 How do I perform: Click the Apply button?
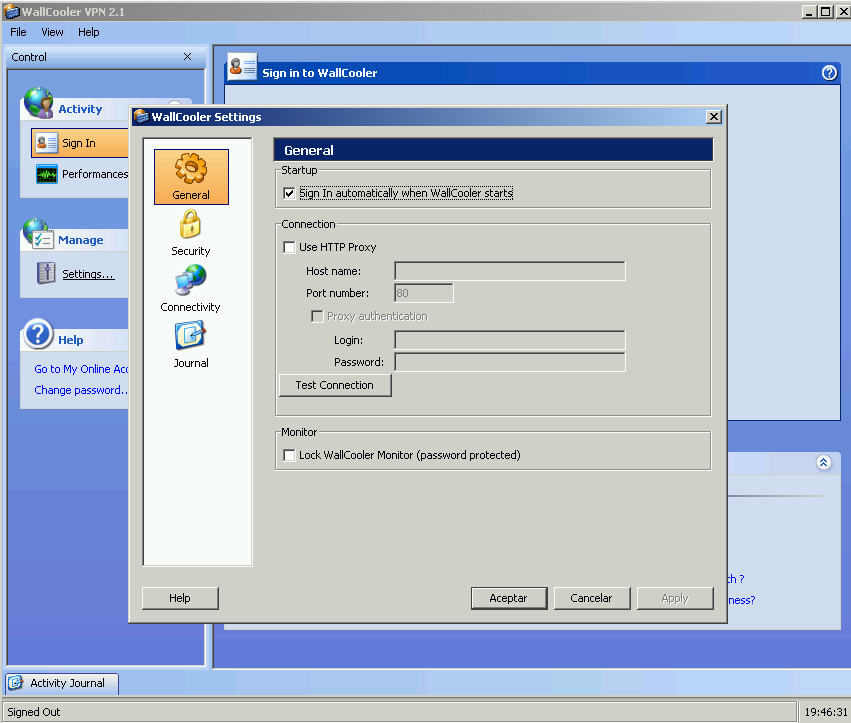pos(675,598)
